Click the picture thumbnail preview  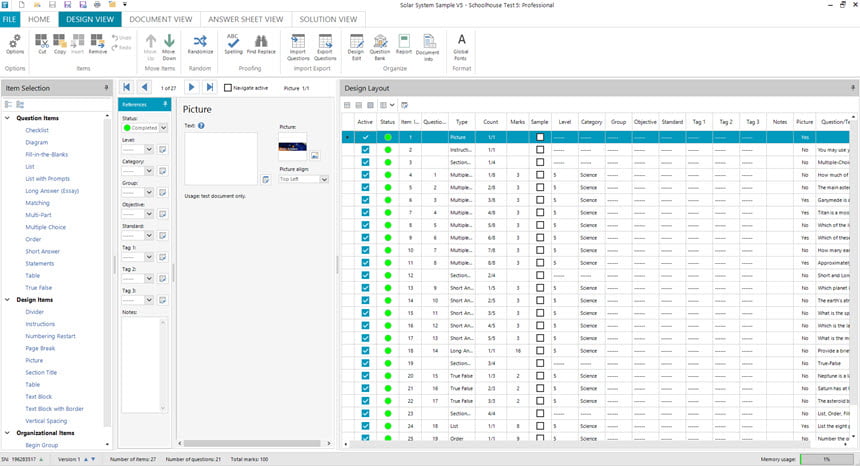click(x=292, y=146)
